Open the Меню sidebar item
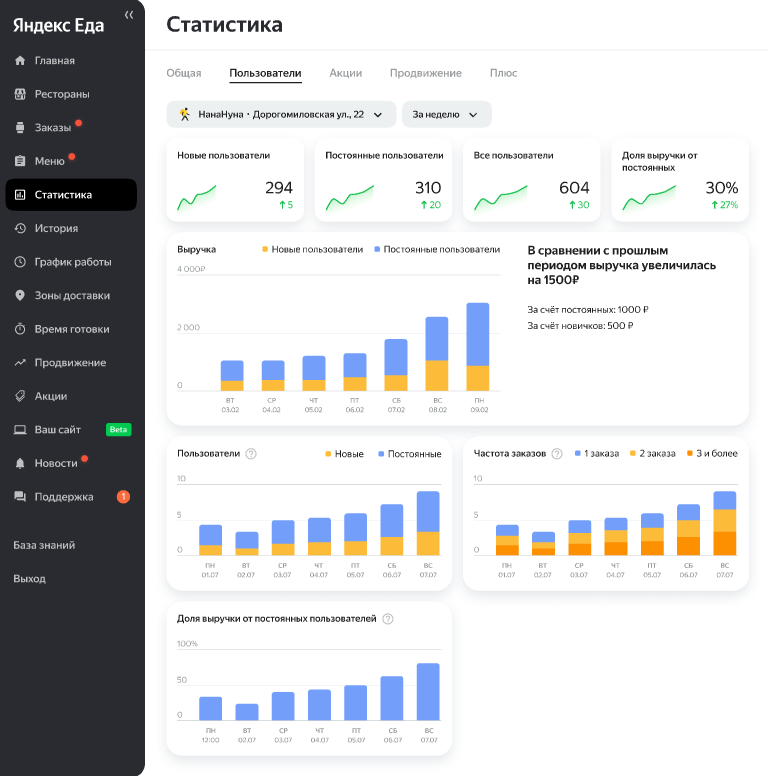768x776 pixels. [x=71, y=161]
